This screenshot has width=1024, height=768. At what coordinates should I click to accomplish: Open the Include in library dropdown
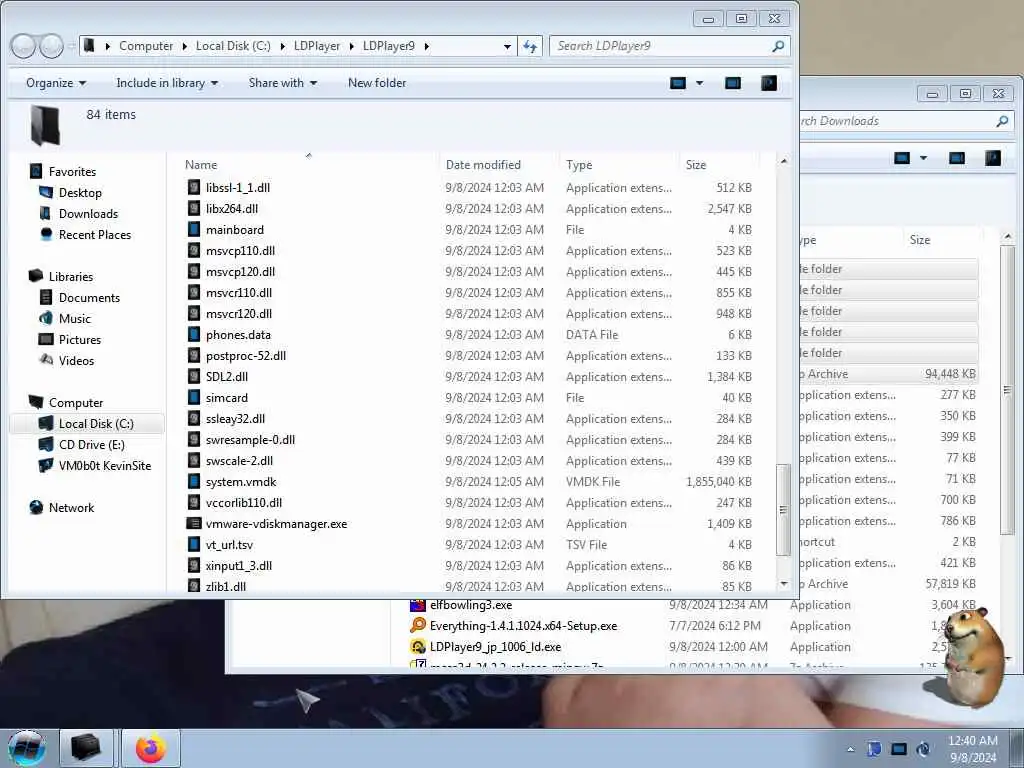[x=167, y=83]
